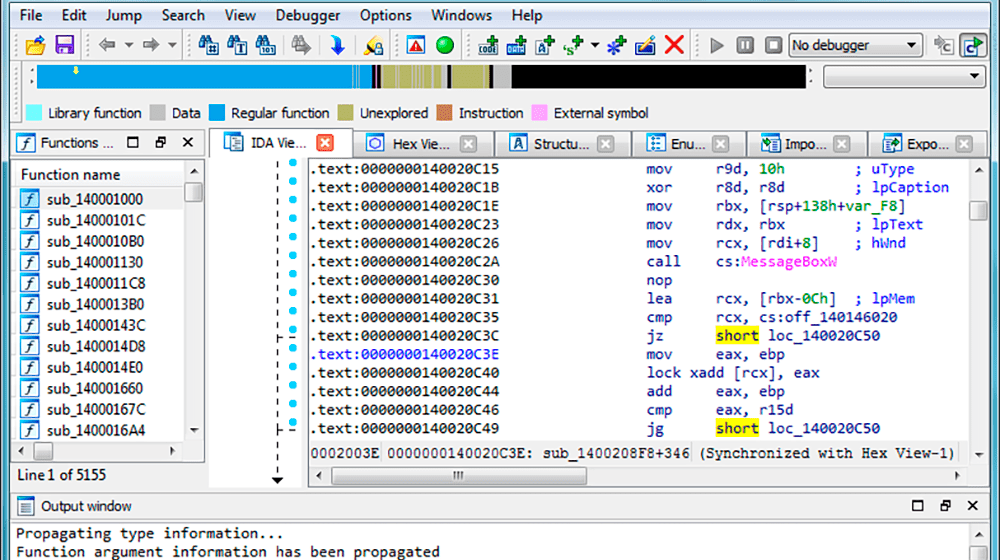Open the Options menu
This screenshot has height=560, width=1000.
(385, 15)
